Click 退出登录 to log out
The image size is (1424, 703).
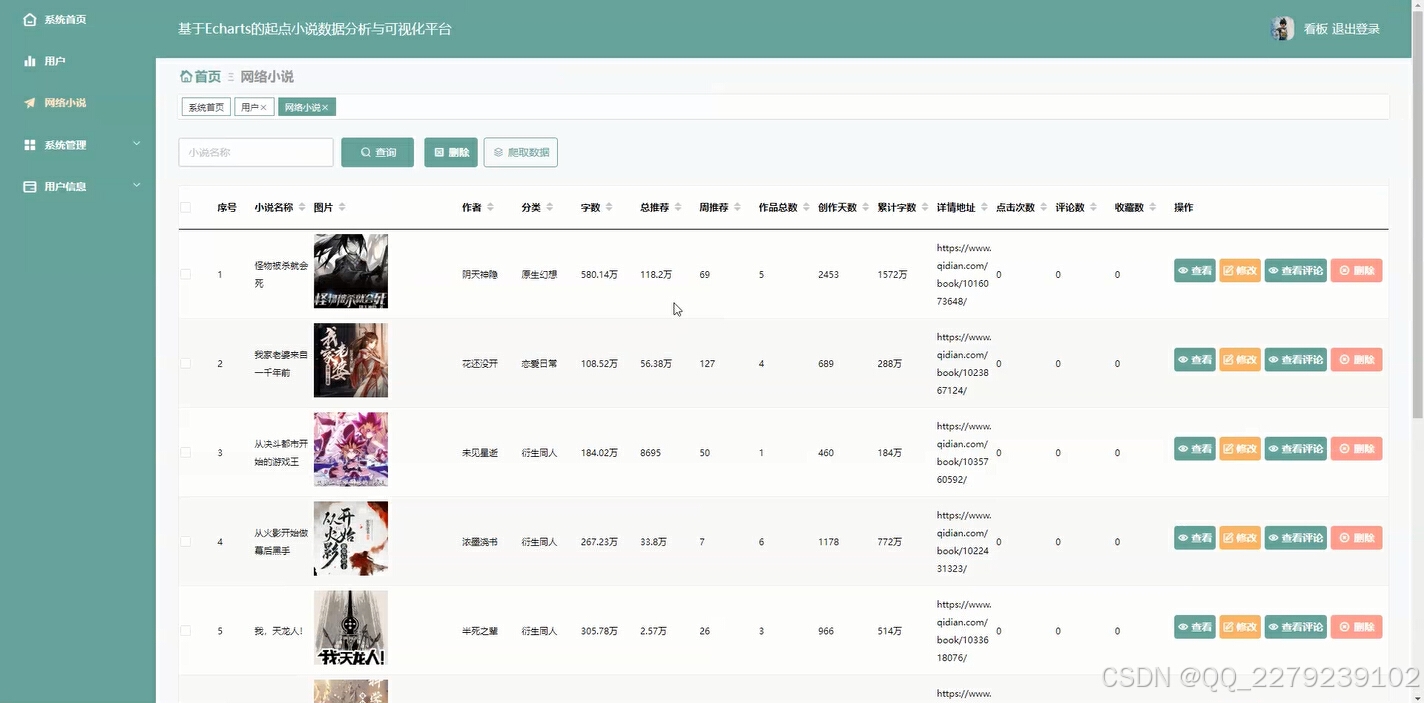[1356, 29]
